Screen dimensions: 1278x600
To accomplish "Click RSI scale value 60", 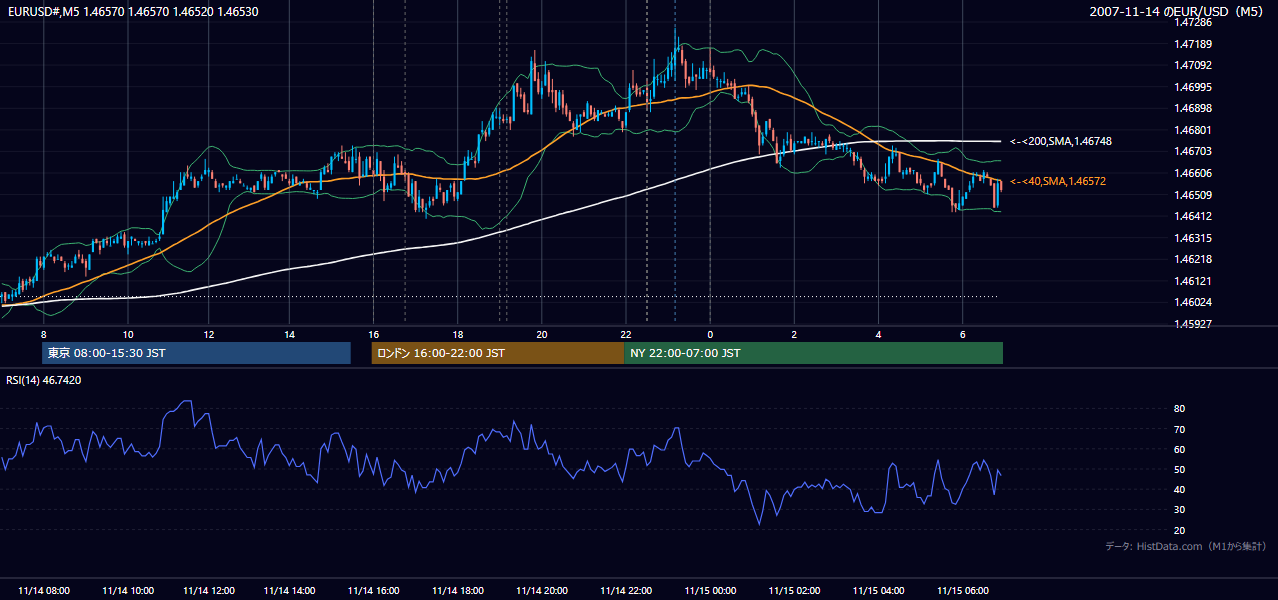I will point(1180,449).
